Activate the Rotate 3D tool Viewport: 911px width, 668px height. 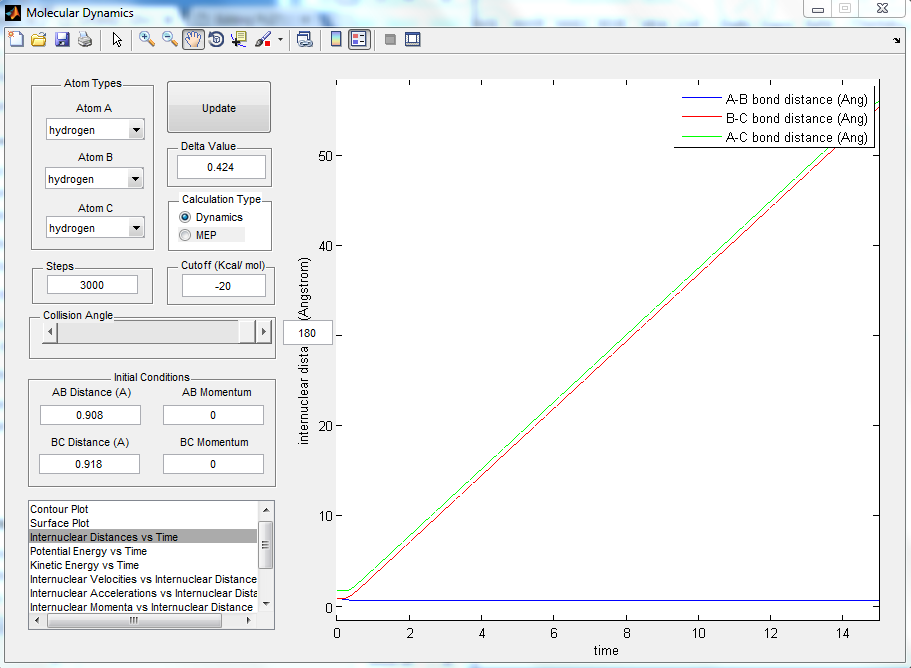[216, 40]
